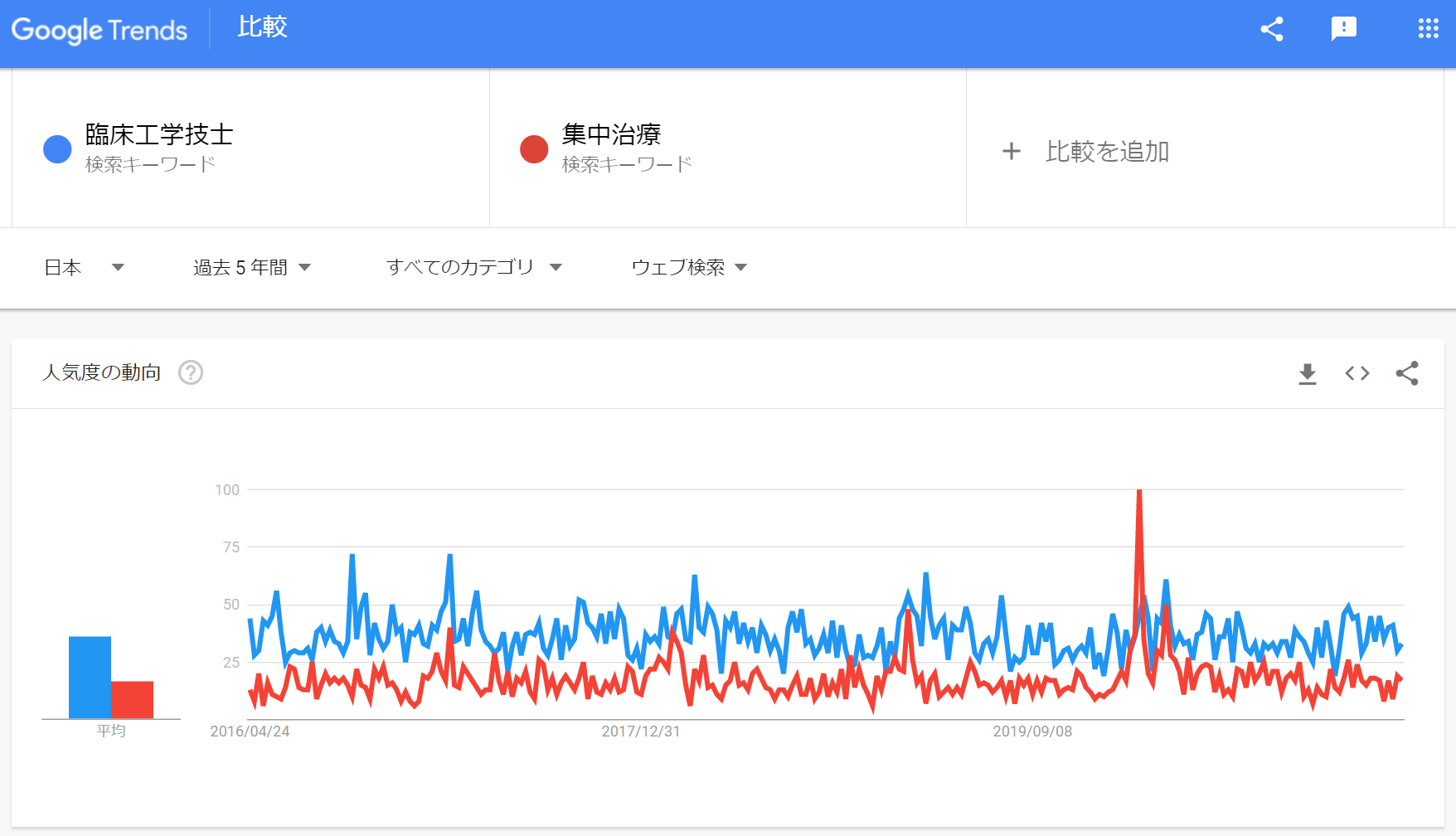Edit the 集中治療 search term
This screenshot has height=836, width=1456.
coord(611,134)
